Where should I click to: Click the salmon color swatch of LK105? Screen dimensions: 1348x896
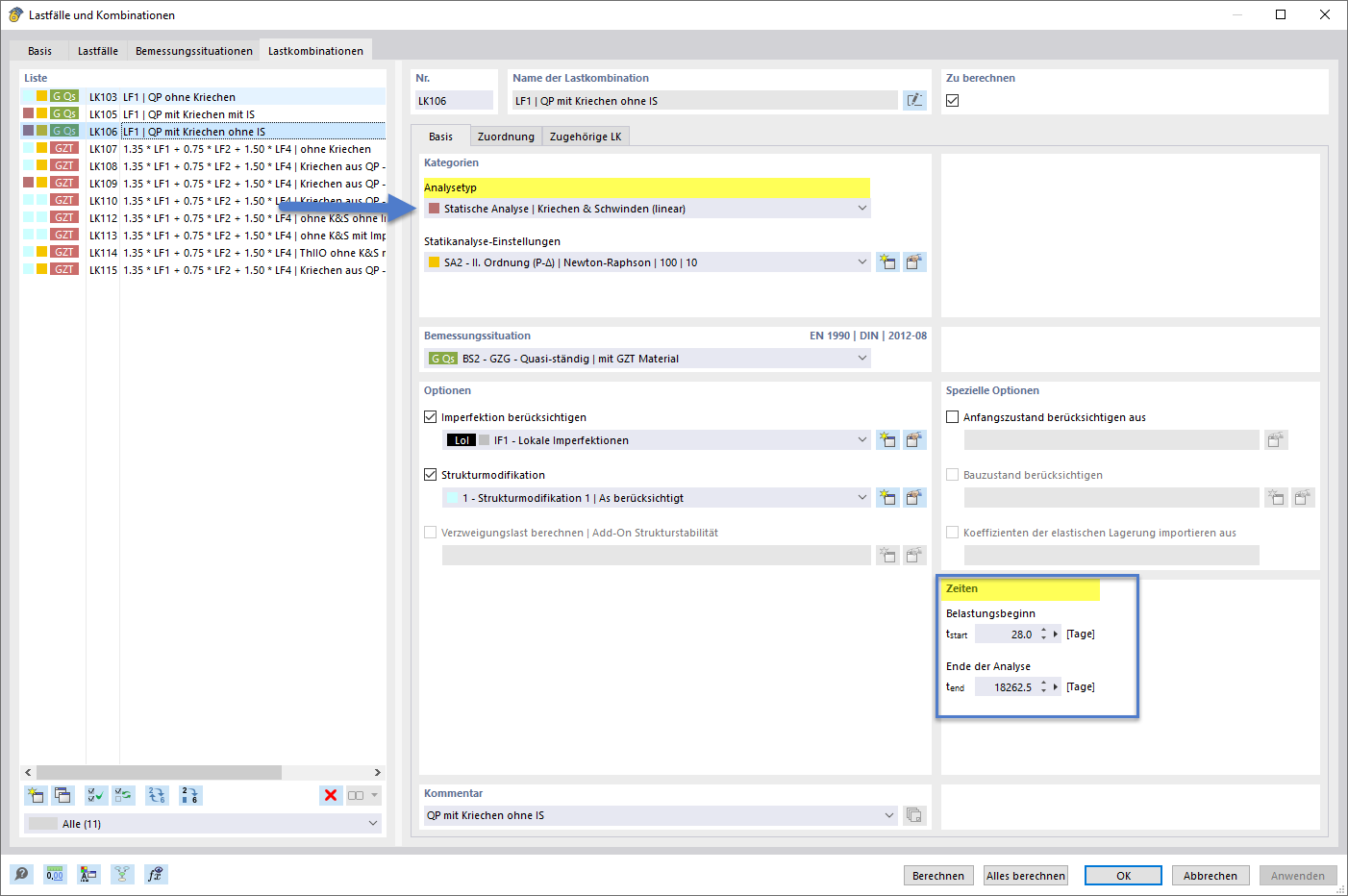(28, 113)
